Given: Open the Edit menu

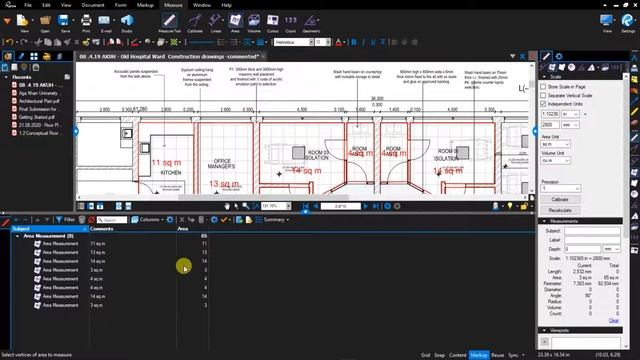Looking at the screenshot, I should 46,5.
